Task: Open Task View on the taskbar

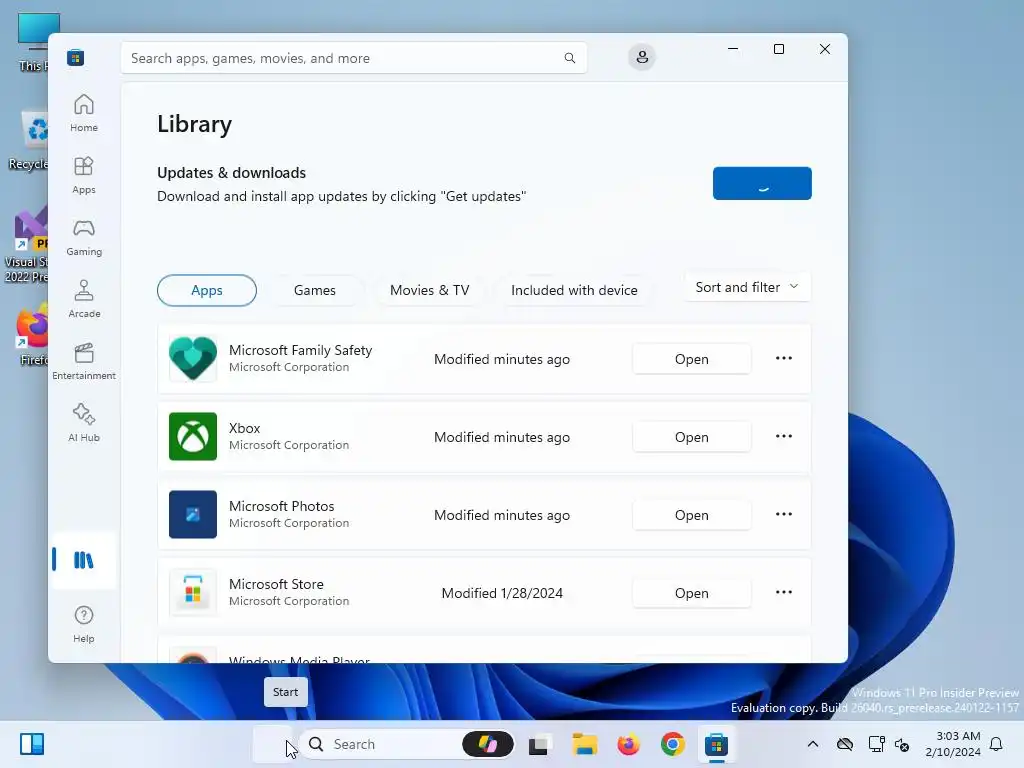Action: tap(539, 744)
